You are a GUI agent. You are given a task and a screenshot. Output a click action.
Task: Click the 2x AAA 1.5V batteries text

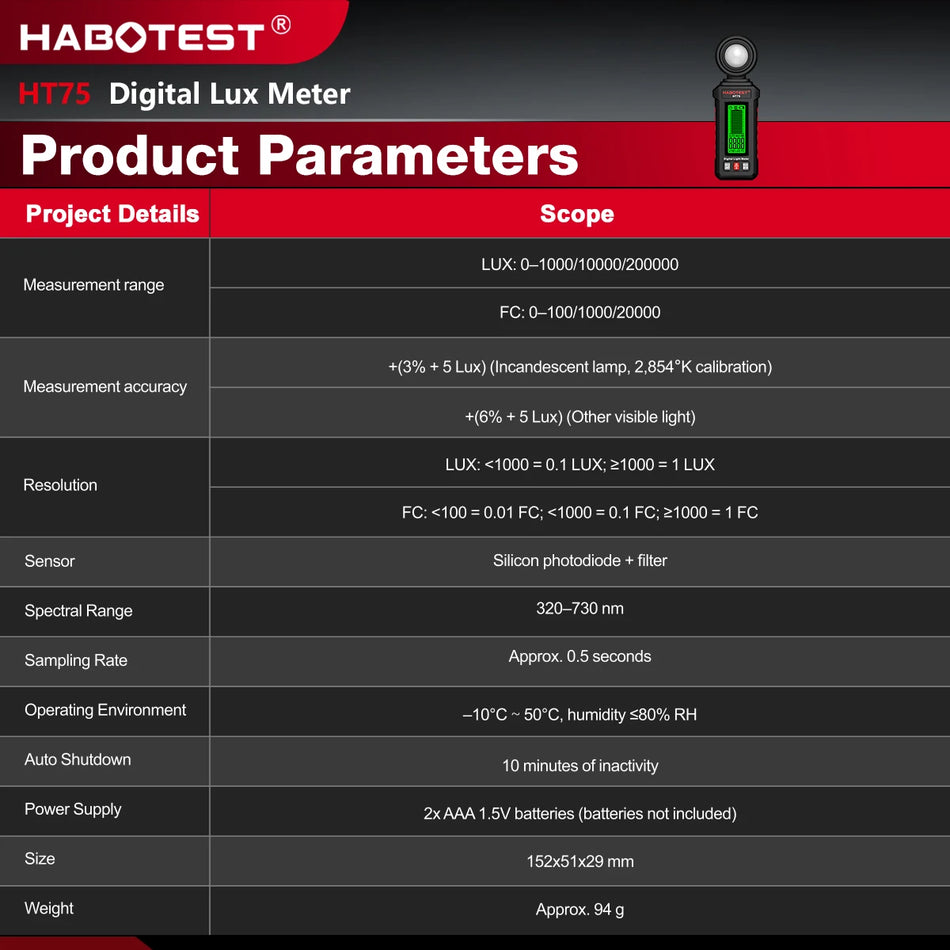coord(580,814)
